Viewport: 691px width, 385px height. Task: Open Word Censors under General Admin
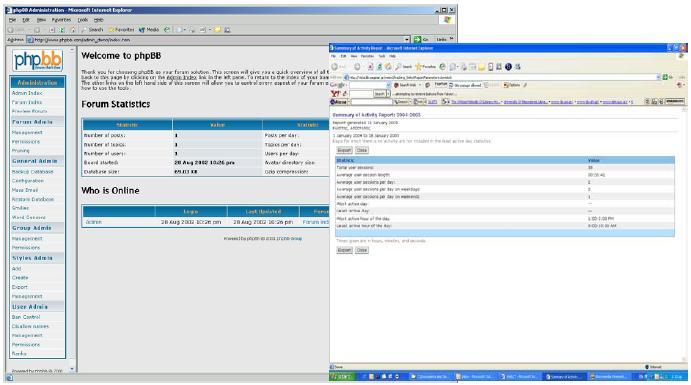tap(29, 217)
